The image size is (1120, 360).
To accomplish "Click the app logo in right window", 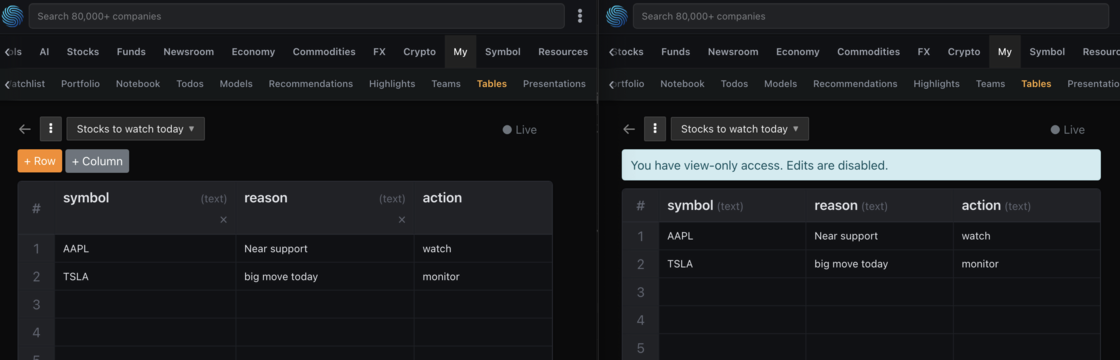I will point(617,16).
